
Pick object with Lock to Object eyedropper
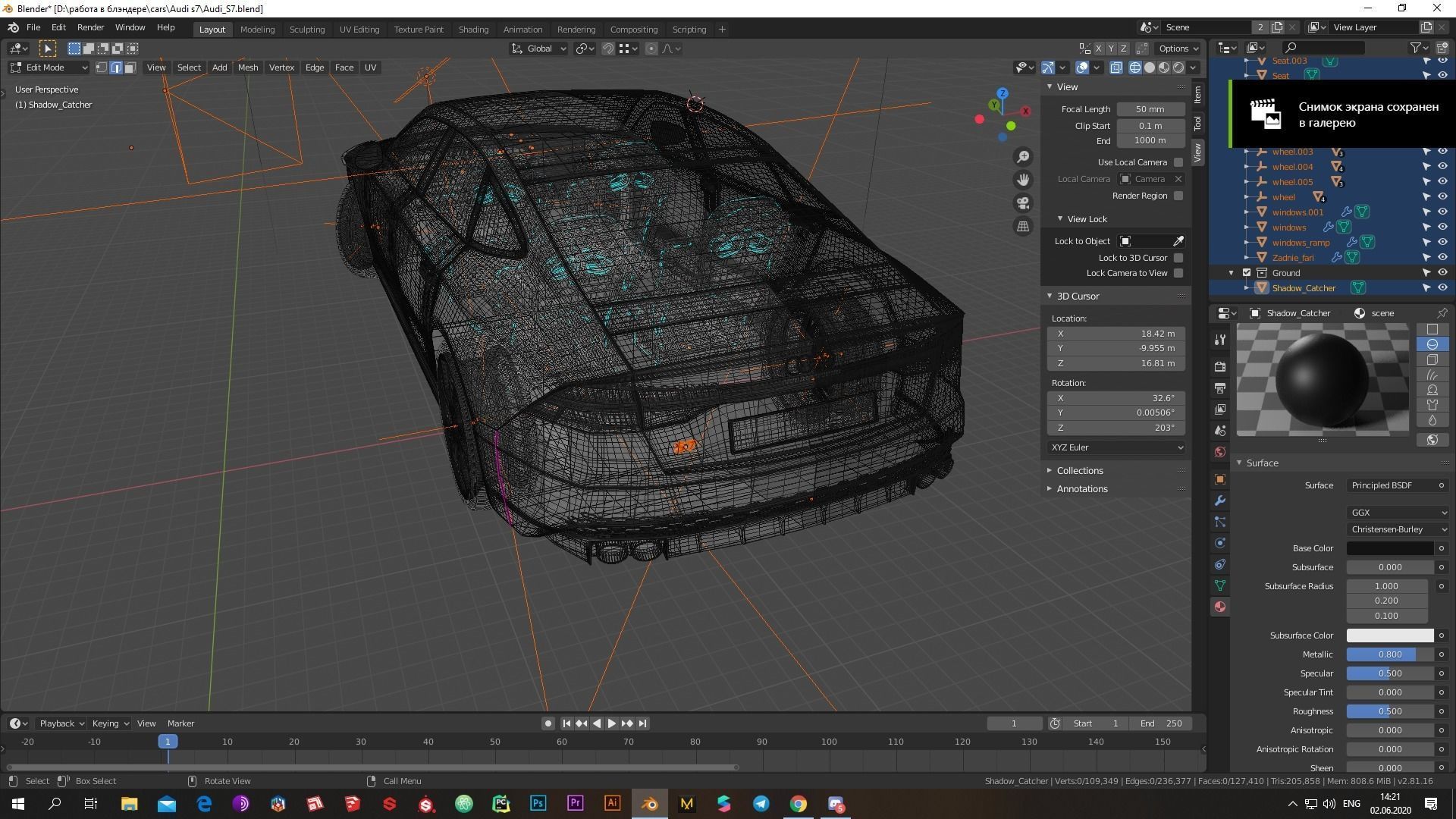point(1178,241)
